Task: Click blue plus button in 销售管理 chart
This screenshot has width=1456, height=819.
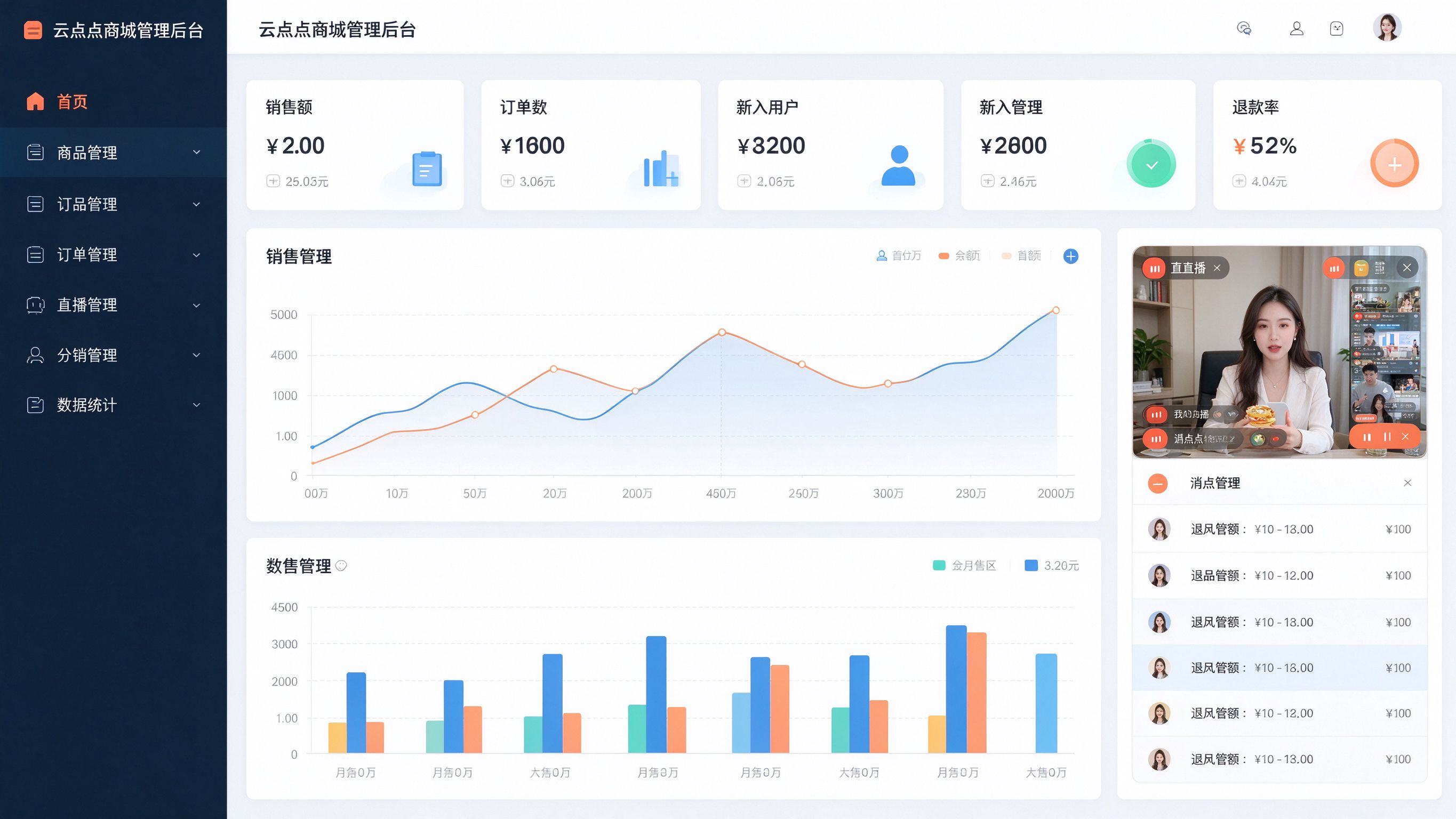Action: pos(1070,256)
